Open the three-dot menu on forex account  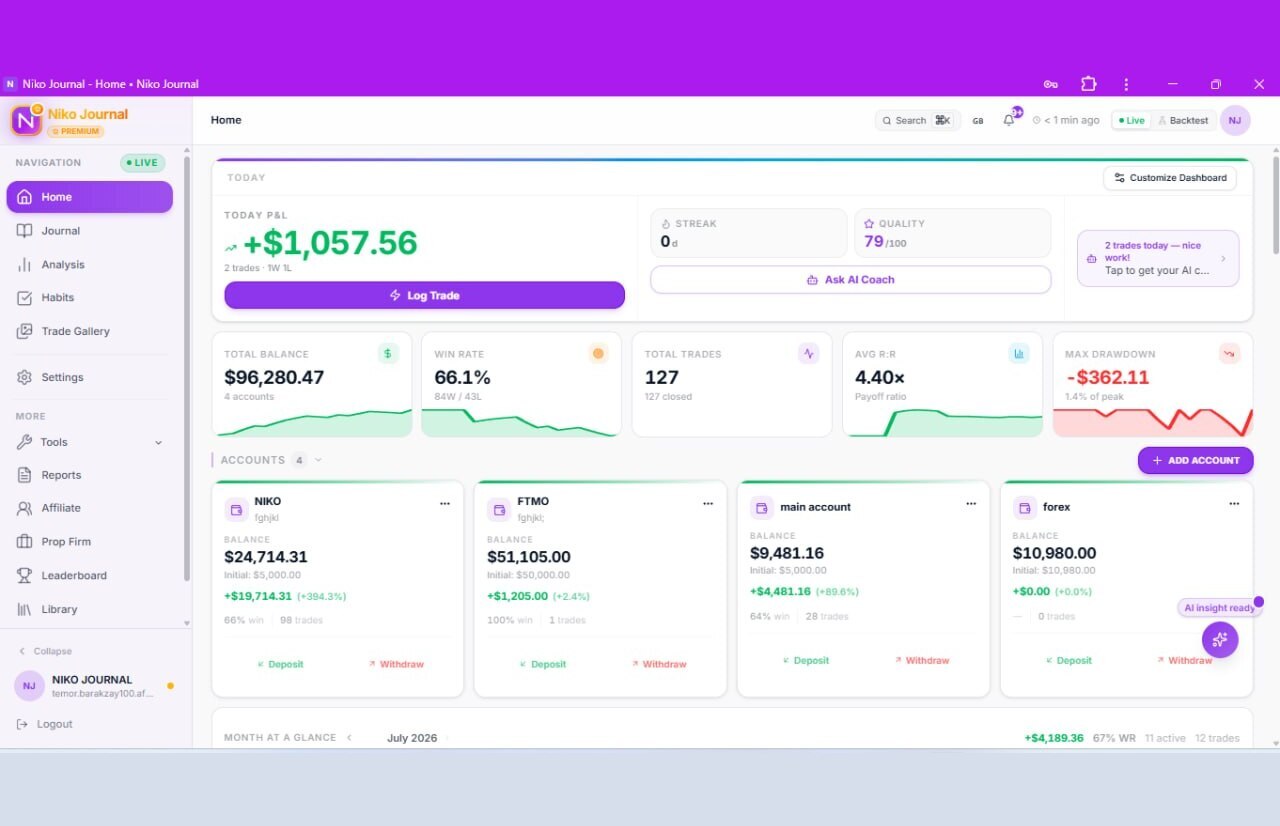tap(1234, 504)
